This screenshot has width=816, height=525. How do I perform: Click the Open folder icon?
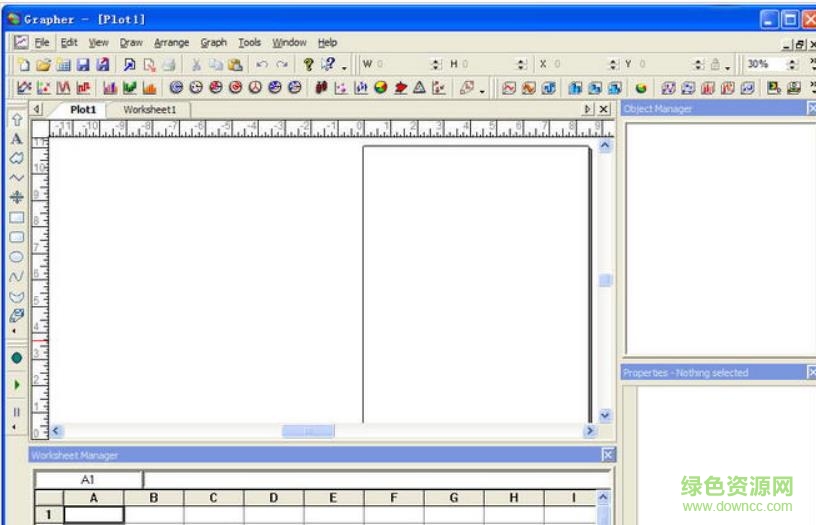coord(43,65)
